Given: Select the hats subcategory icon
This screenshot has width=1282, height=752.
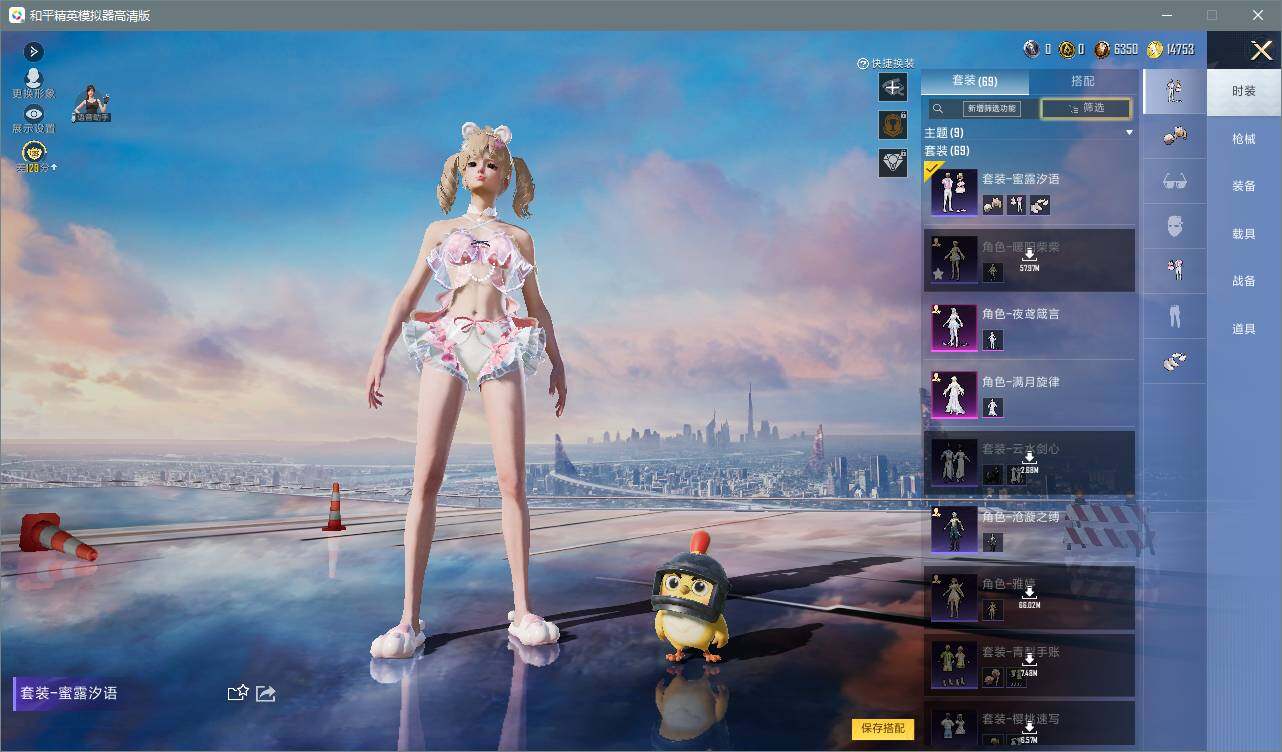Looking at the screenshot, I should tap(1174, 136).
